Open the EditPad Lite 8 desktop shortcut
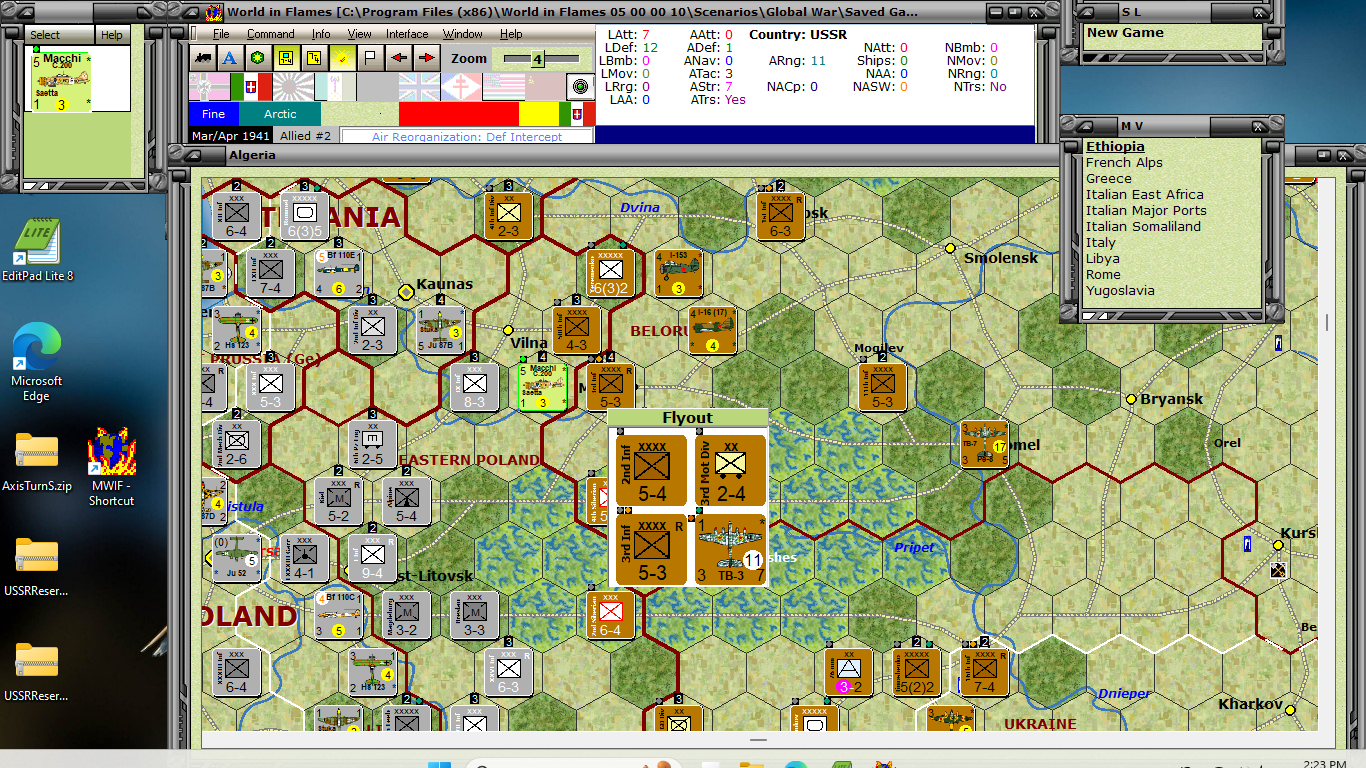Image resolution: width=1366 pixels, height=768 pixels. coord(38,250)
